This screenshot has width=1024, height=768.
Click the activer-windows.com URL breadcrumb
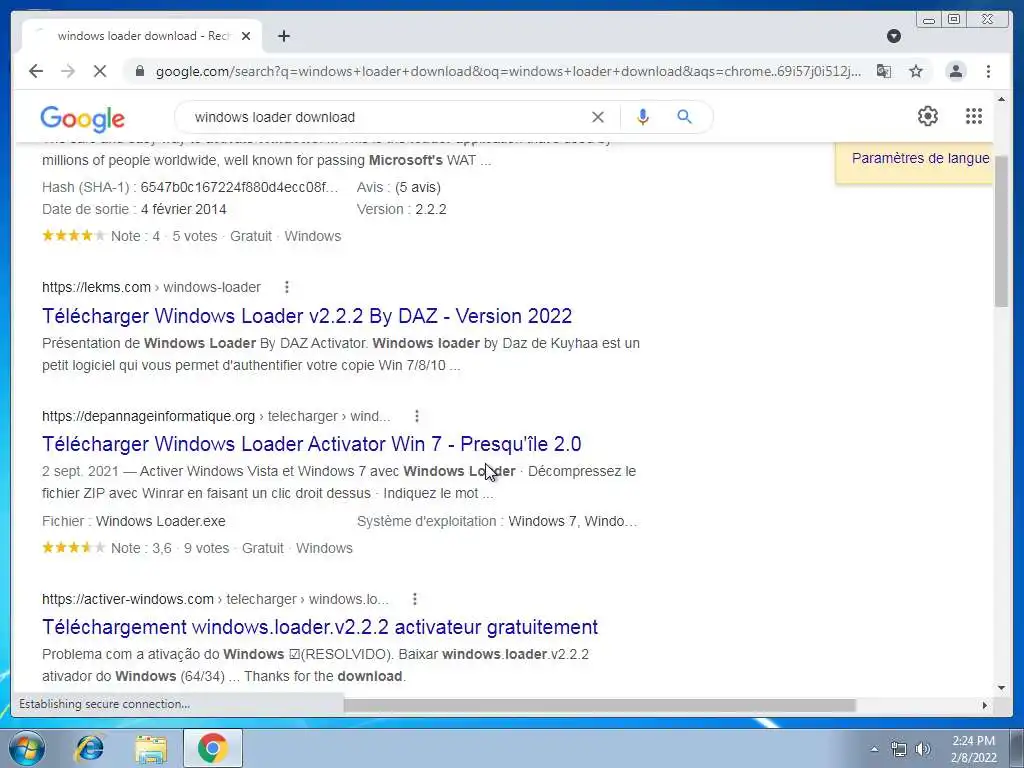tap(215, 599)
